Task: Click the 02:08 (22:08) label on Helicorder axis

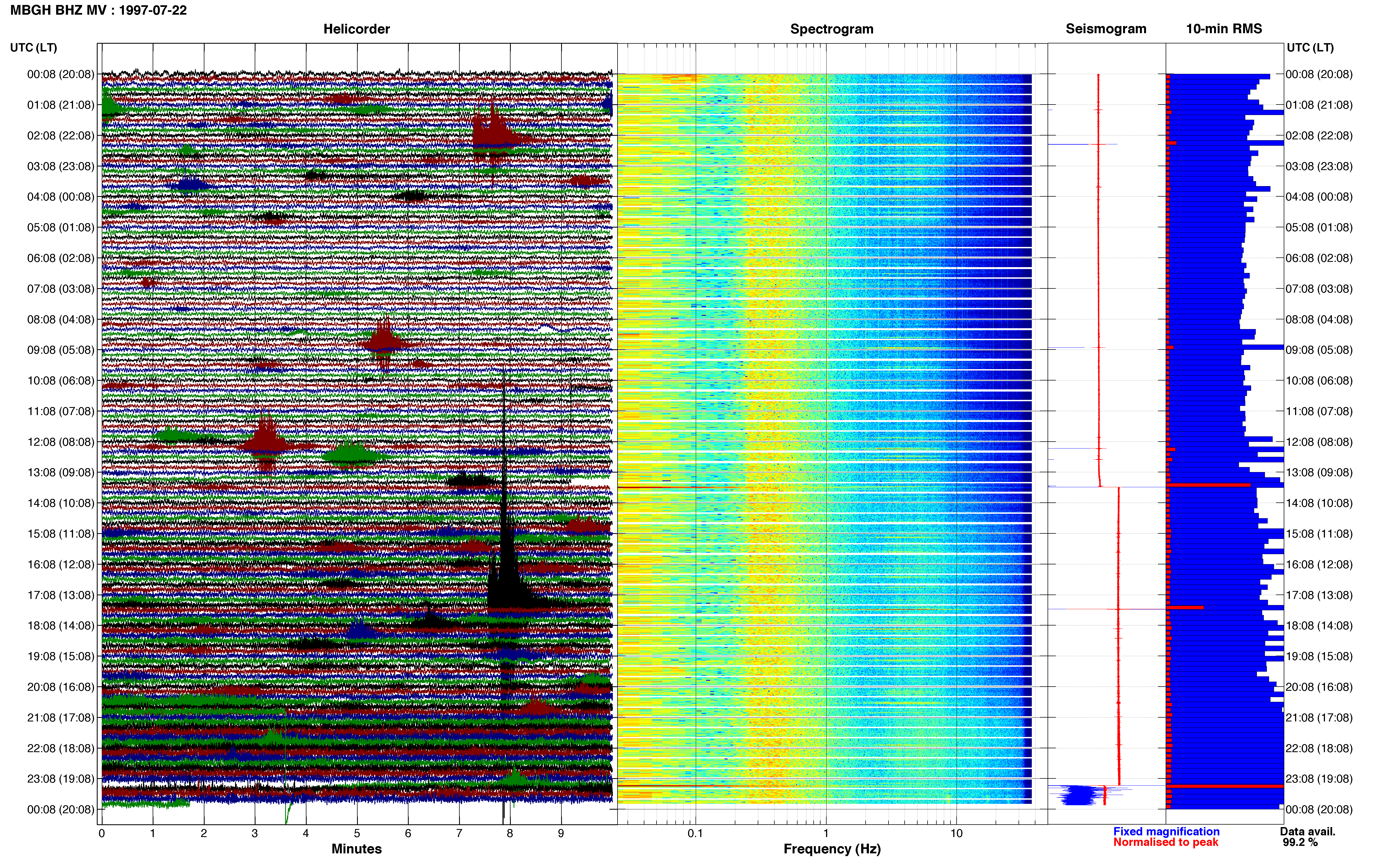Action: click(x=60, y=135)
